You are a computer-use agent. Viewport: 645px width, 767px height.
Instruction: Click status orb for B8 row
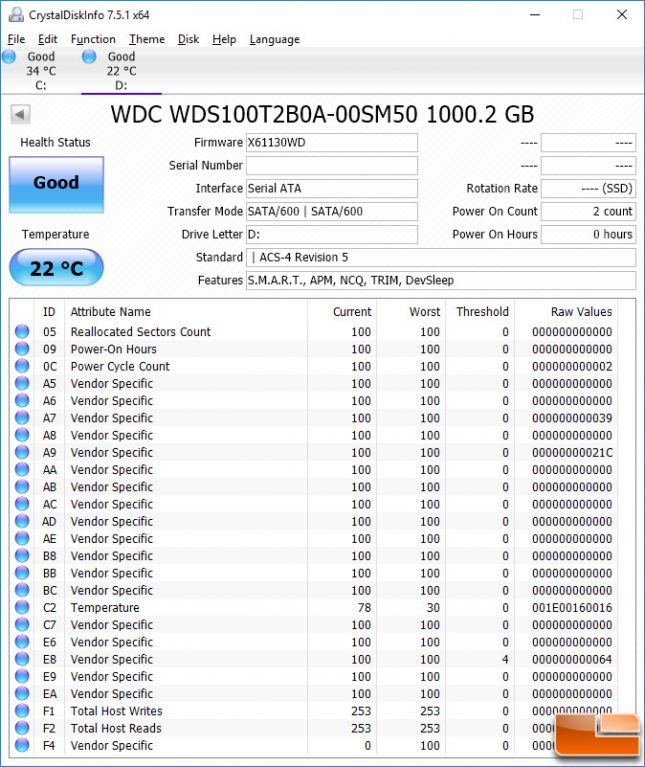click(x=22, y=556)
